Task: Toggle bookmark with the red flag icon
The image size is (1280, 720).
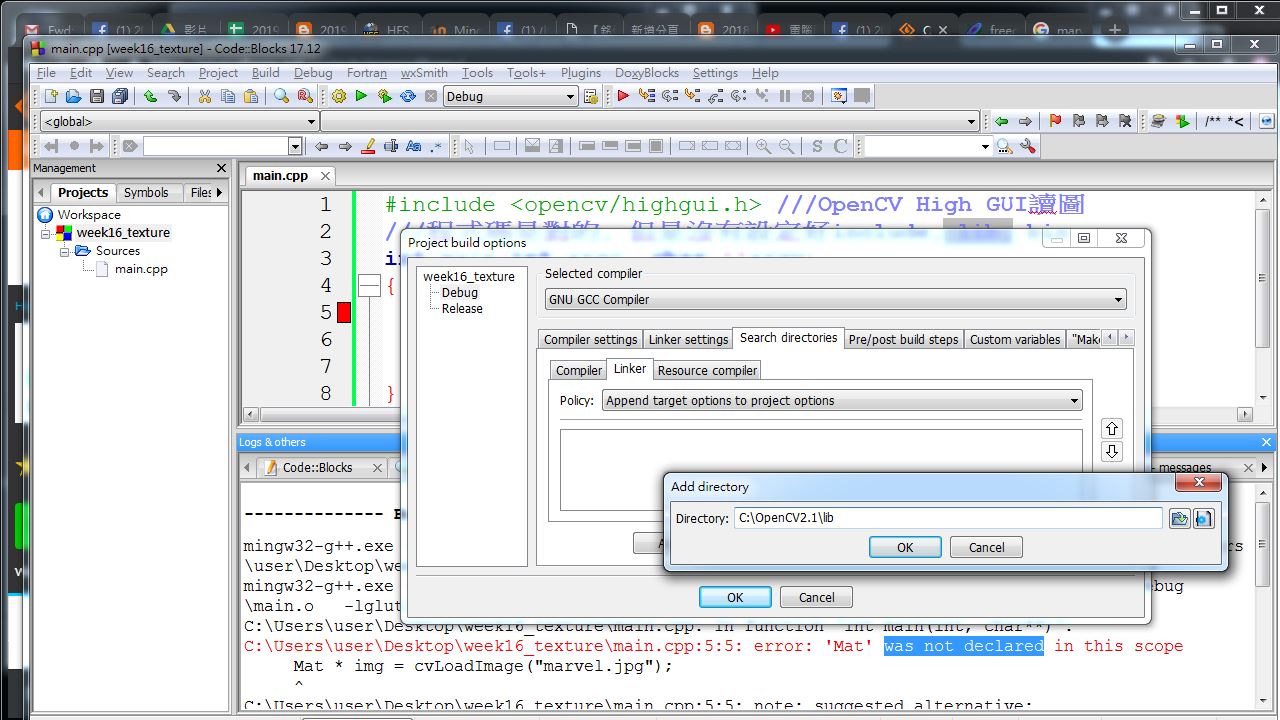Action: [1055, 121]
